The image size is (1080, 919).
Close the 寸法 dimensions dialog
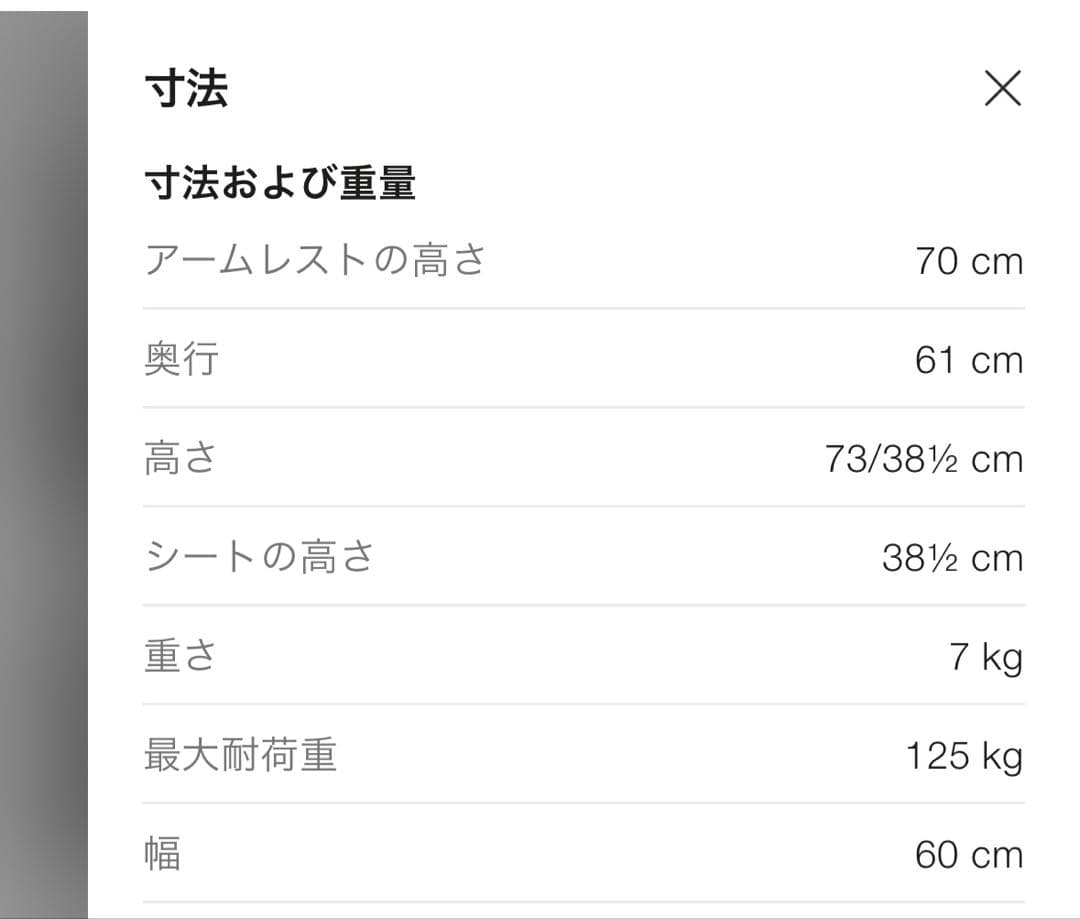1003,89
